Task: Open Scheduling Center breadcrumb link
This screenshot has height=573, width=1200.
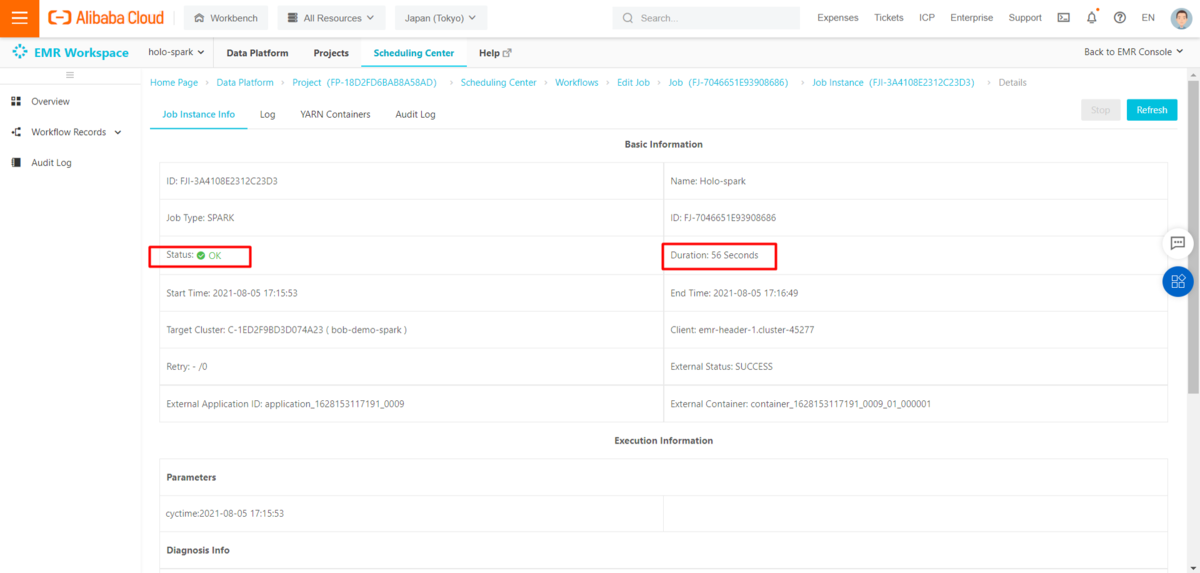Action: pos(498,83)
